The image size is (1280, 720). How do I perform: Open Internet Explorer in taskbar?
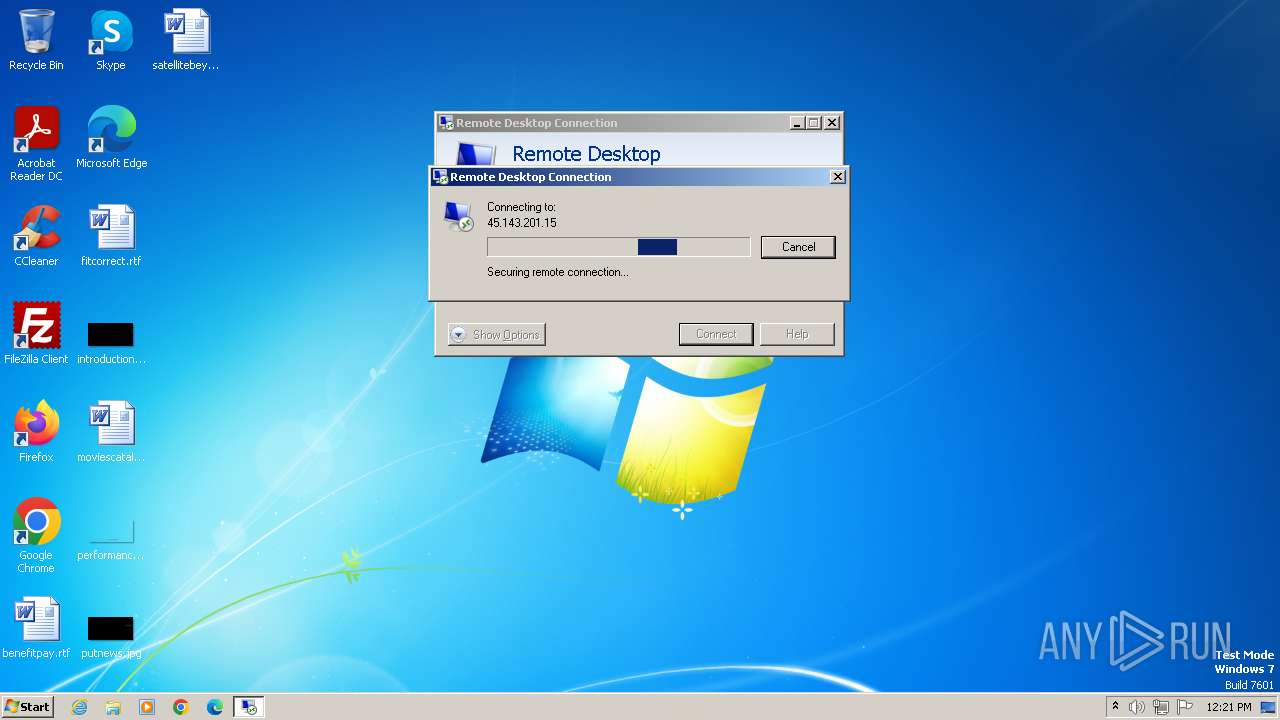[80, 707]
